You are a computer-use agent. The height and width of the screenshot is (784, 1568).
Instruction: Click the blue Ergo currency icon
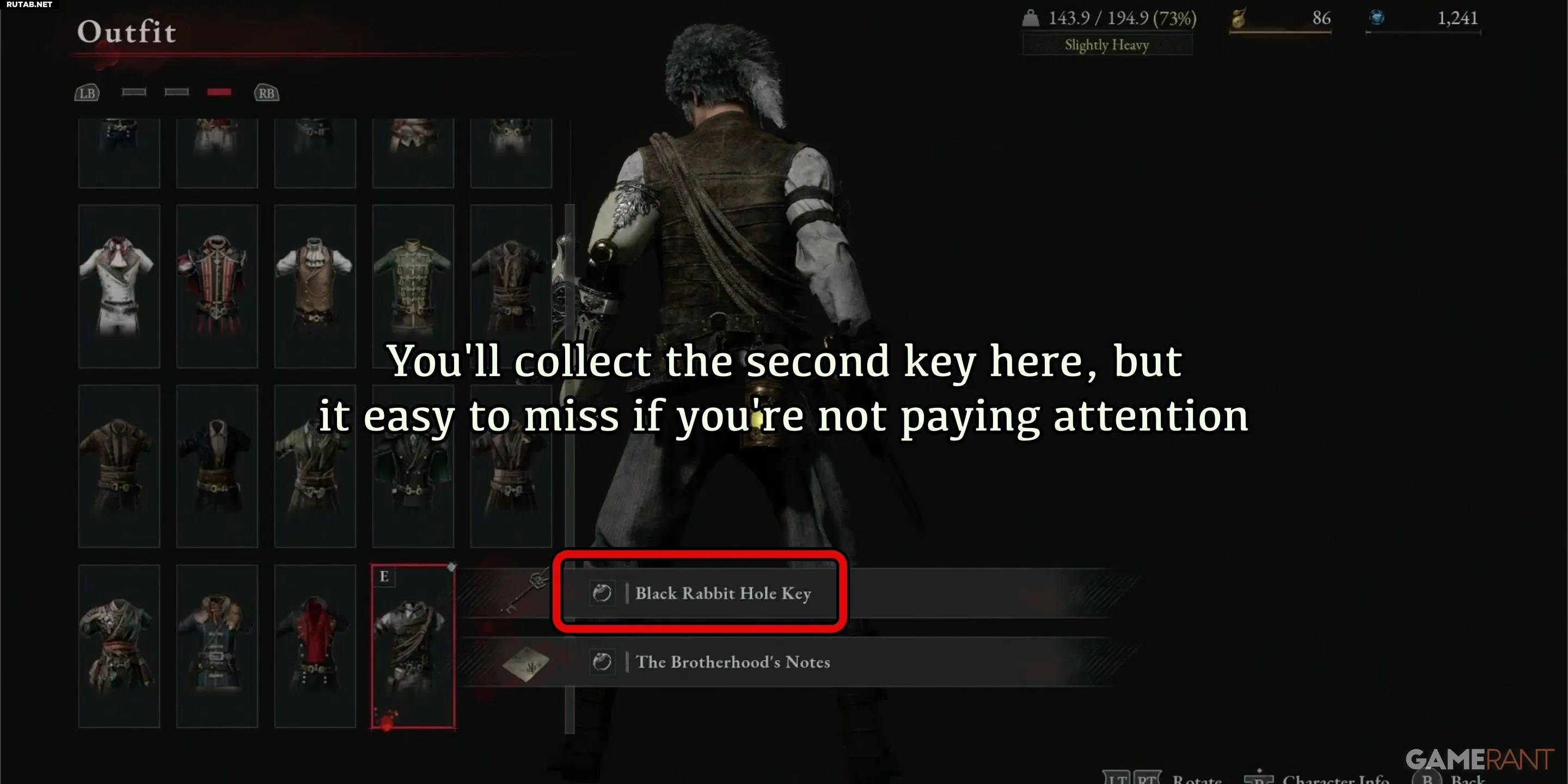tap(1377, 17)
